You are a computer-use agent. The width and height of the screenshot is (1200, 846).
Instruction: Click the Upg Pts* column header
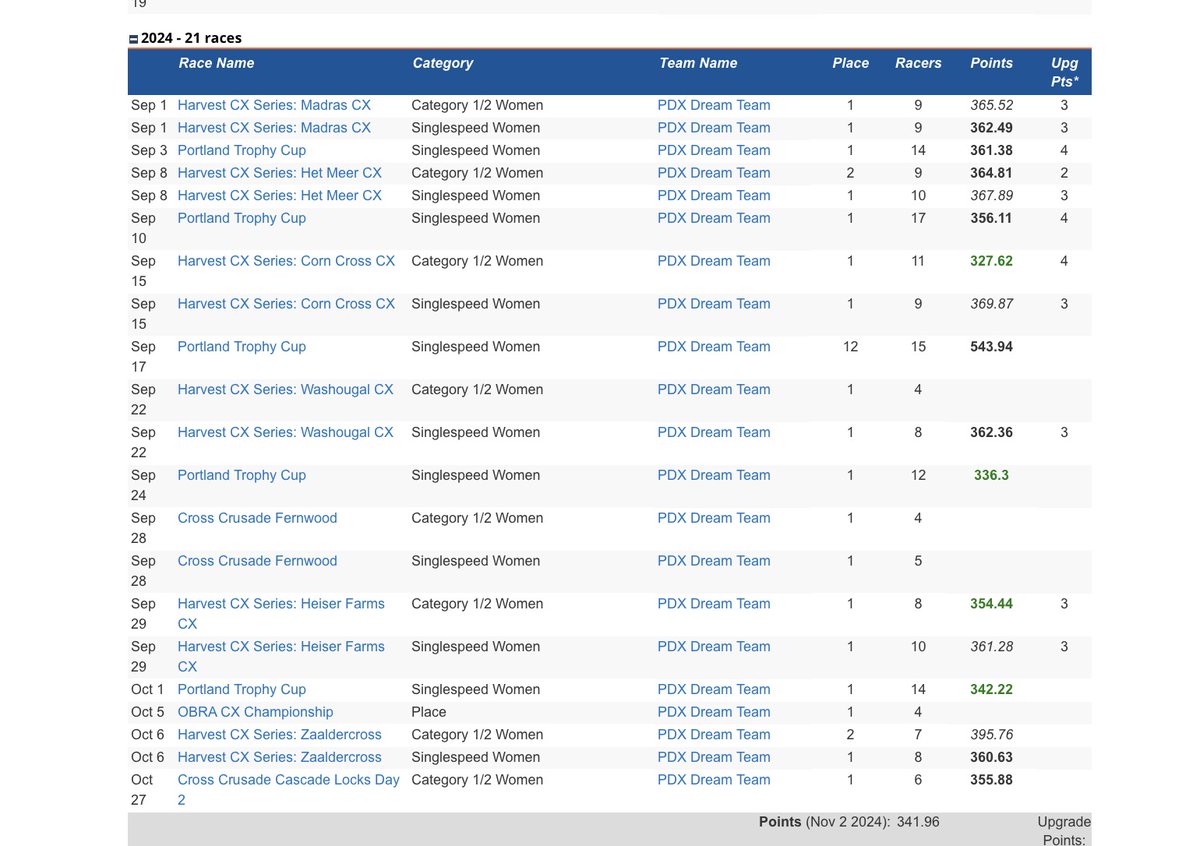pyautogui.click(x=1065, y=72)
